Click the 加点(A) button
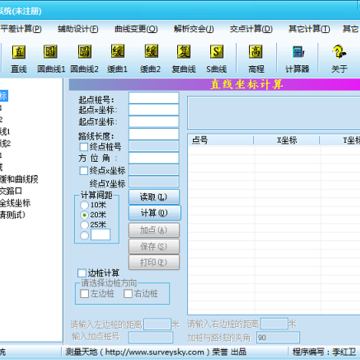 [154, 230]
